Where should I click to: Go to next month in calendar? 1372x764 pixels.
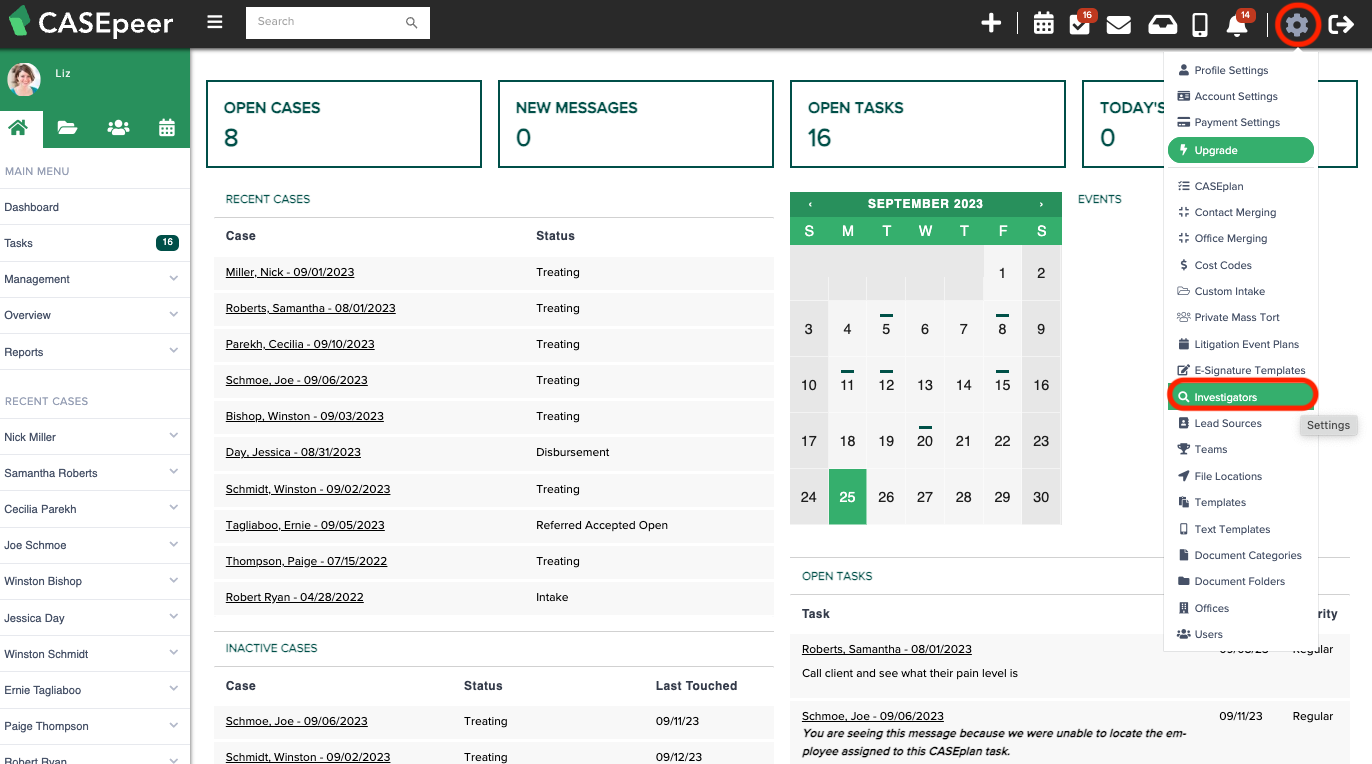coord(1041,204)
